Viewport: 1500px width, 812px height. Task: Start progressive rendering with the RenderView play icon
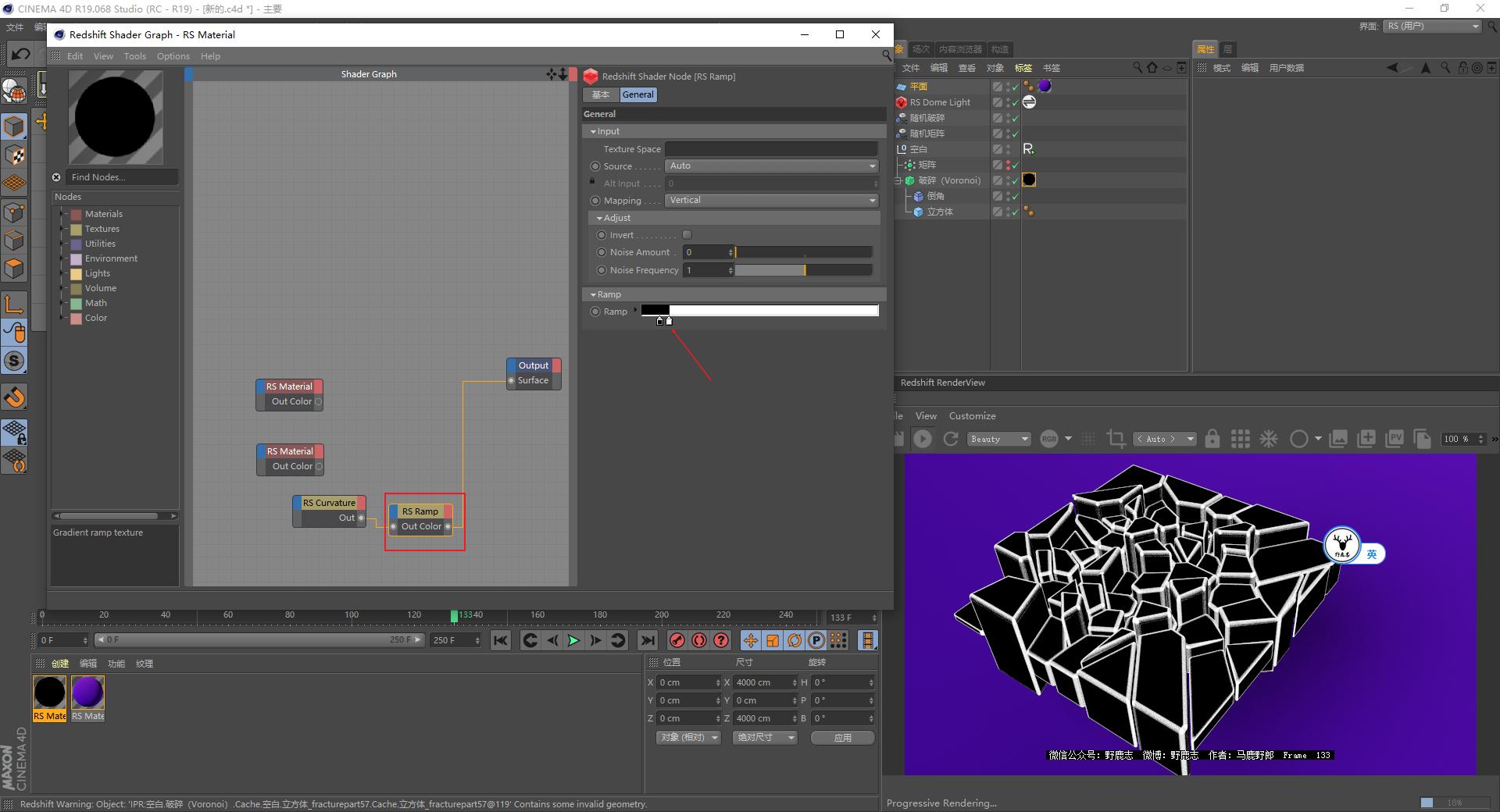922,438
